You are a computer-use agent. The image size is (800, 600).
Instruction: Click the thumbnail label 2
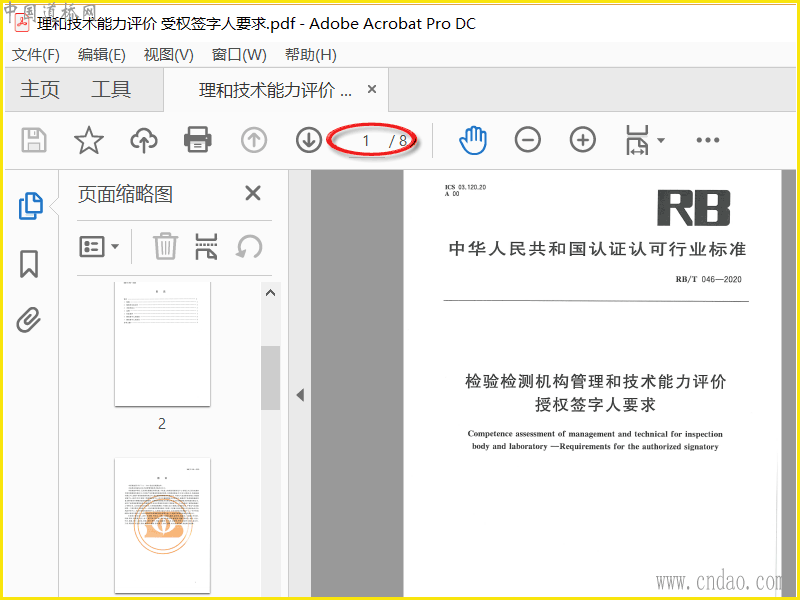click(x=162, y=423)
